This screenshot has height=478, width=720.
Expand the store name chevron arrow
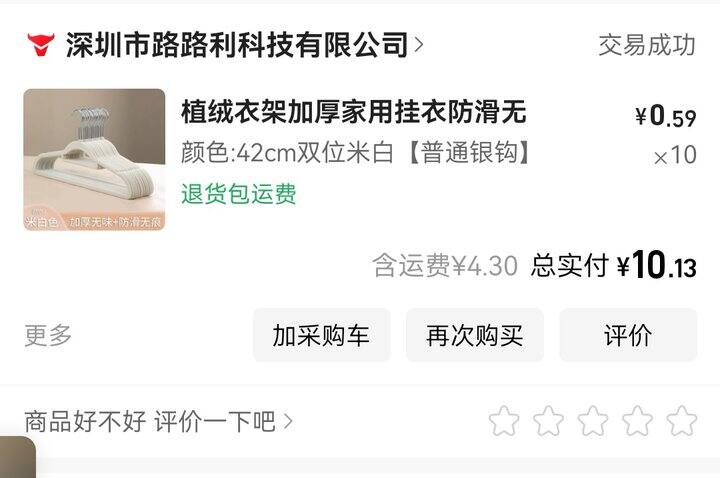pyautogui.click(x=418, y=45)
